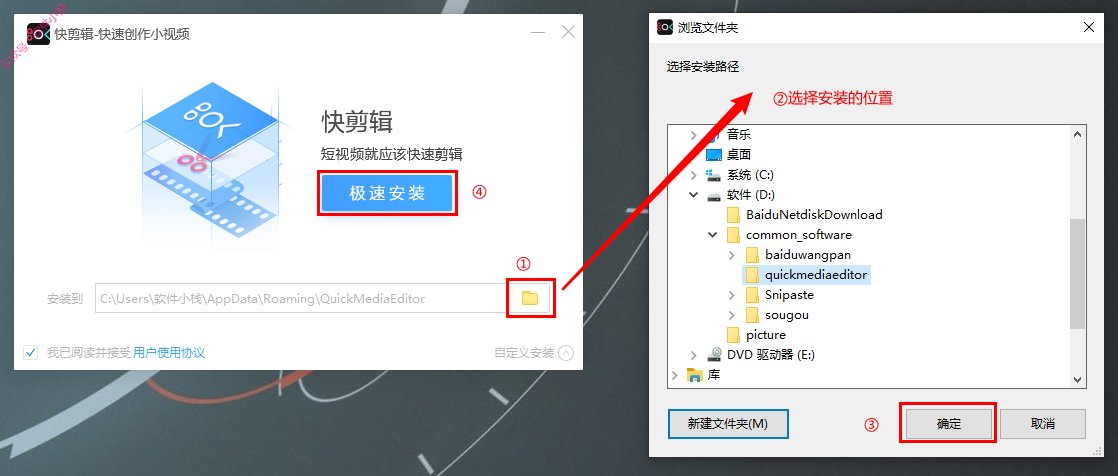The height and width of the screenshot is (476, 1118).
Task: Select the quickmediaeditor folder
Action: point(807,274)
